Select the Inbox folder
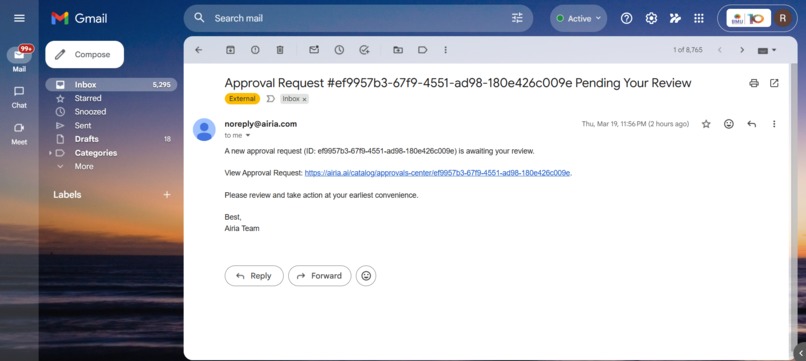Image resolution: width=806 pixels, height=361 pixels. 111,85
